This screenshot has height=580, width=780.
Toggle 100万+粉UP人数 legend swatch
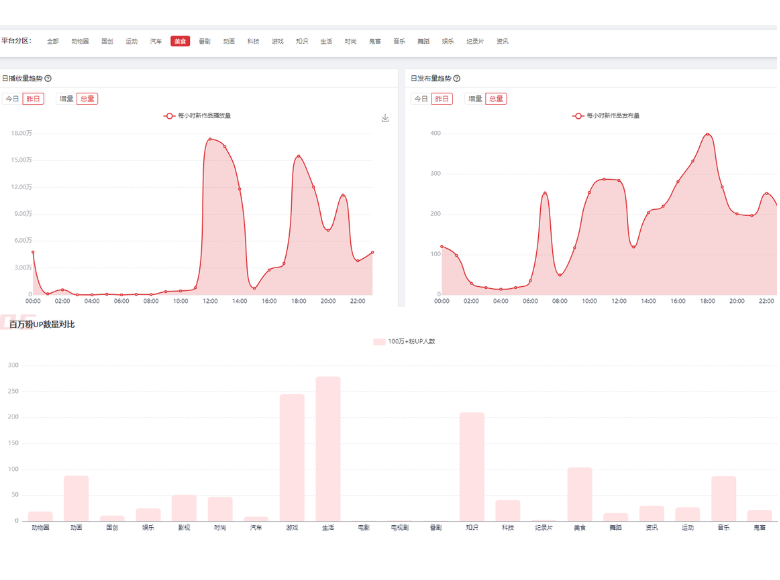(380, 341)
